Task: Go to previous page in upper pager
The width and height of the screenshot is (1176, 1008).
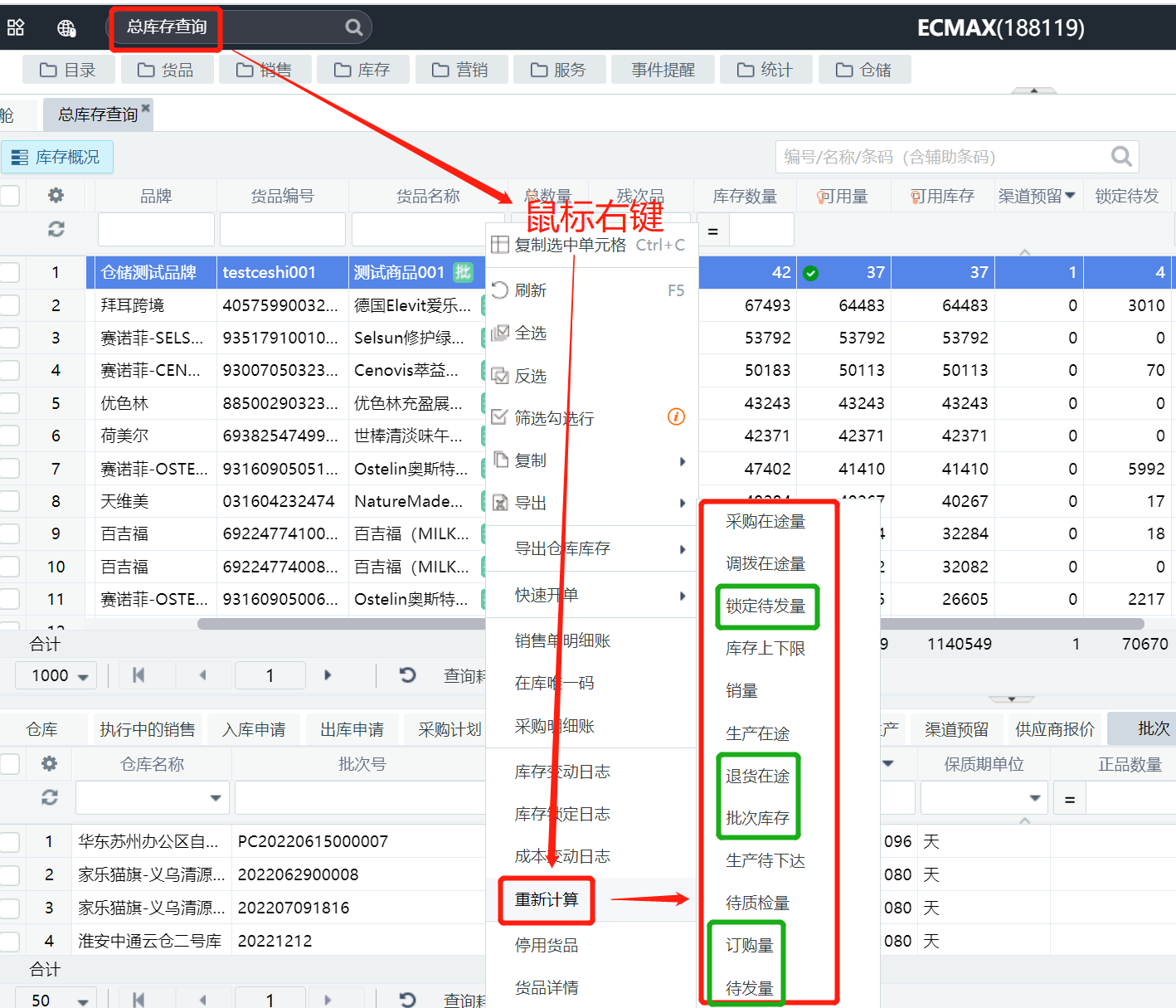Action: point(202,675)
